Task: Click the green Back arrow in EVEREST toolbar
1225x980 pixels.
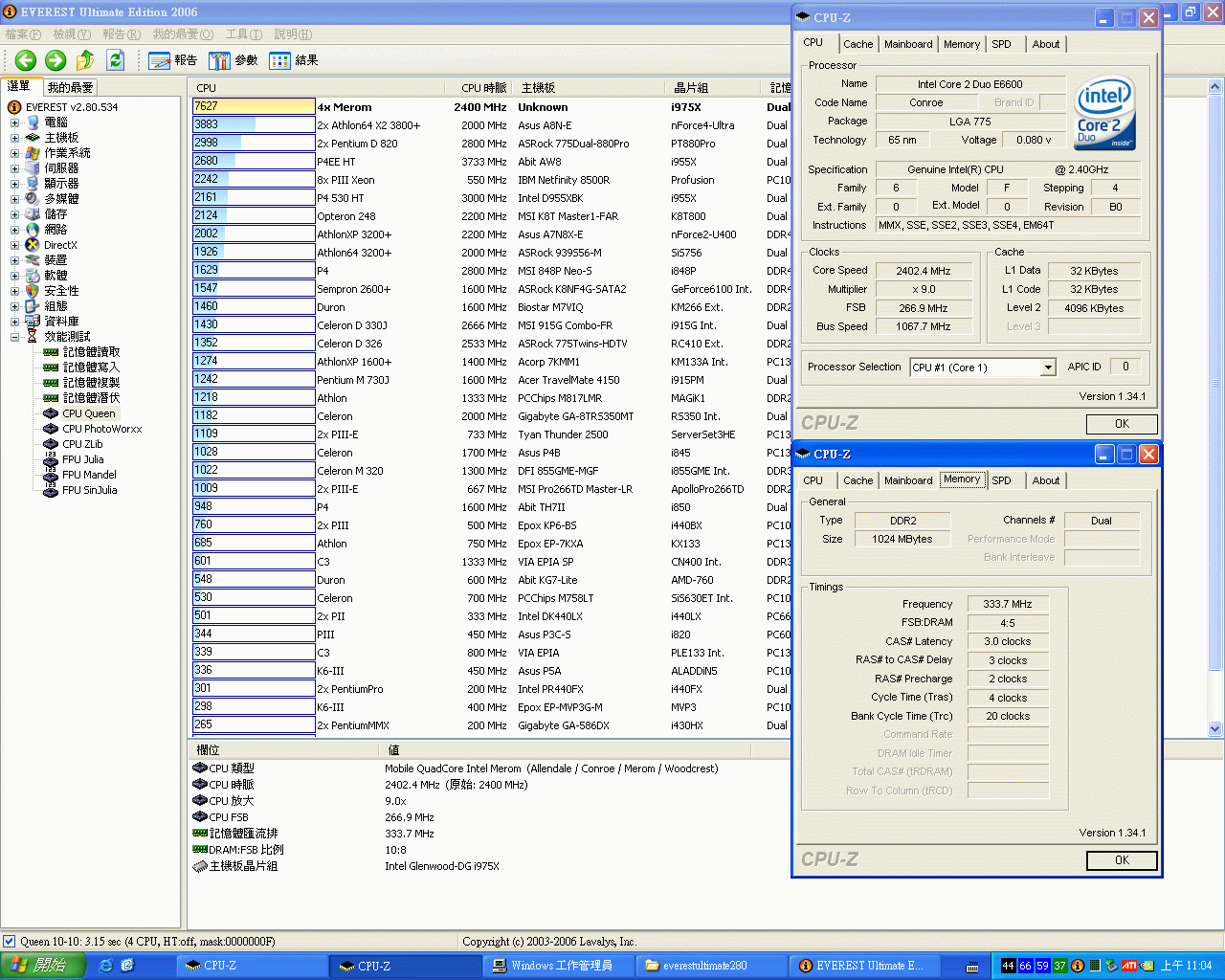Action: pyautogui.click(x=26, y=60)
